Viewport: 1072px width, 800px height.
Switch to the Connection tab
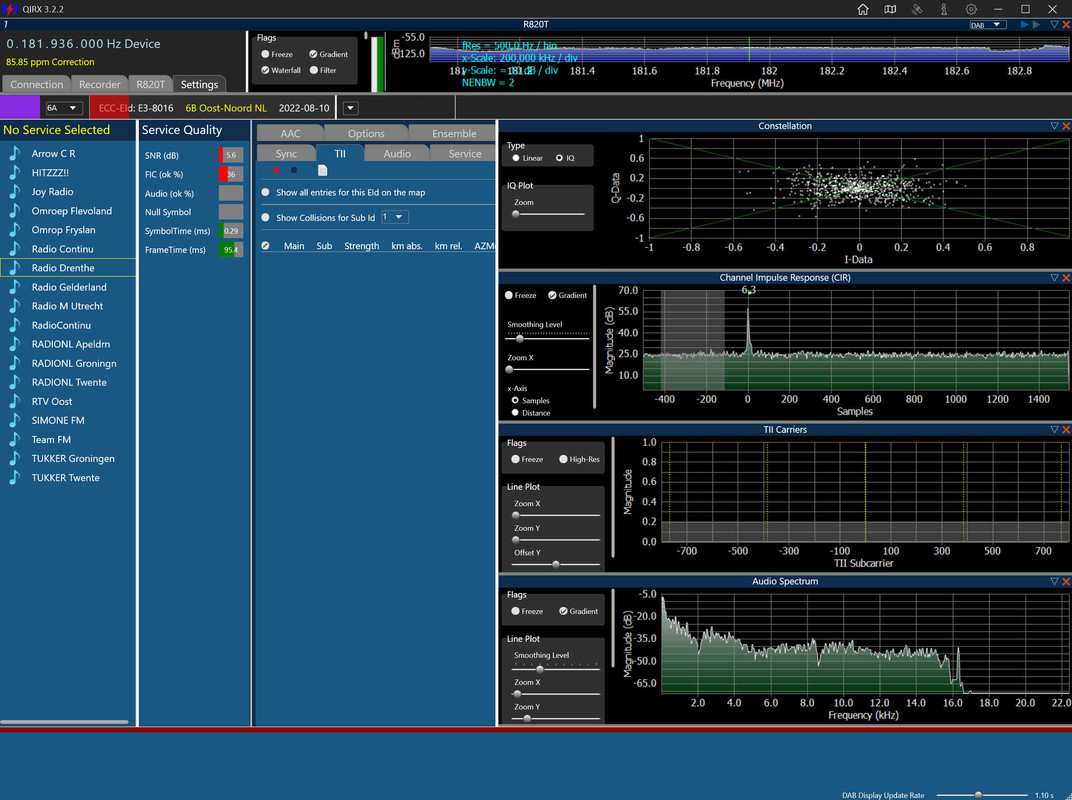(36, 84)
